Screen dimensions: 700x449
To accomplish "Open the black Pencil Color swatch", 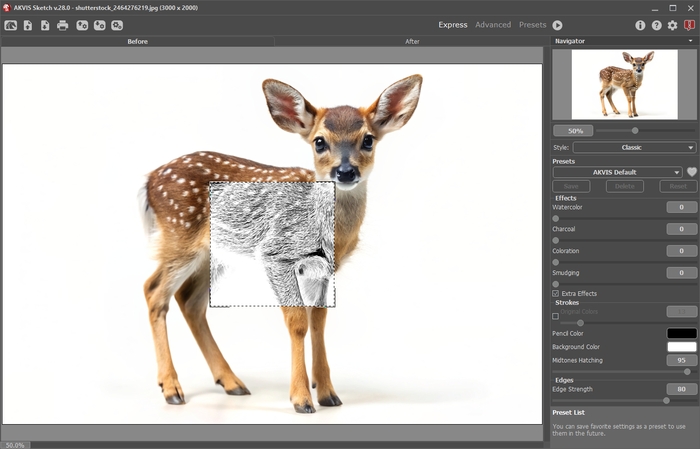I will tap(682, 333).
